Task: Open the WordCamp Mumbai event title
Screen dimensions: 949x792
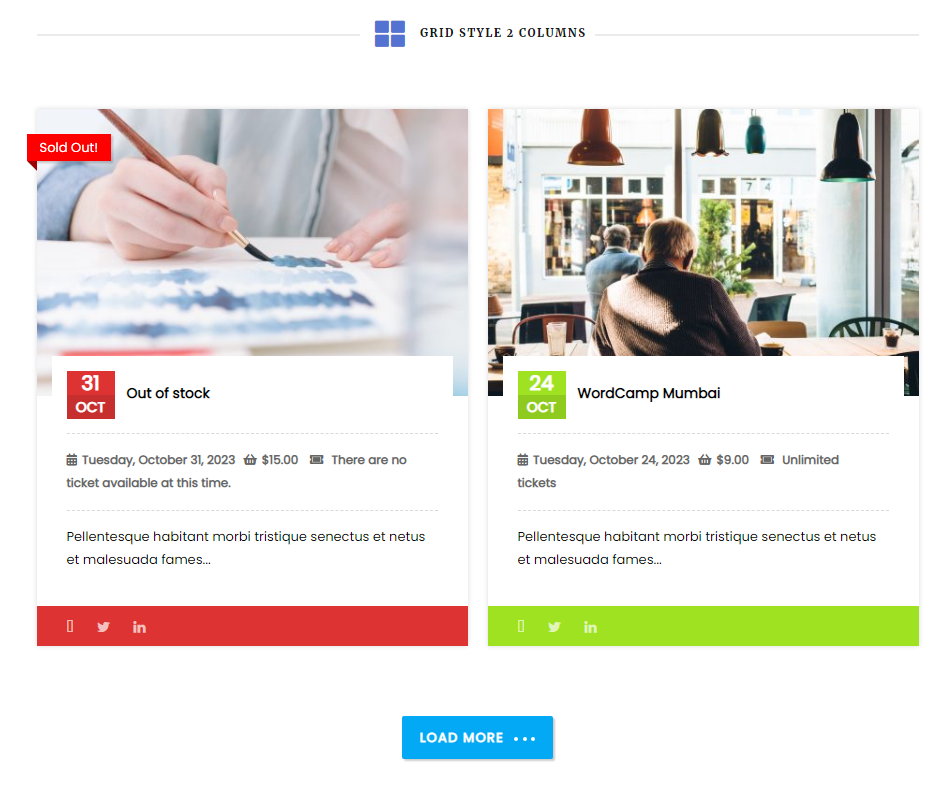Action: pos(649,393)
